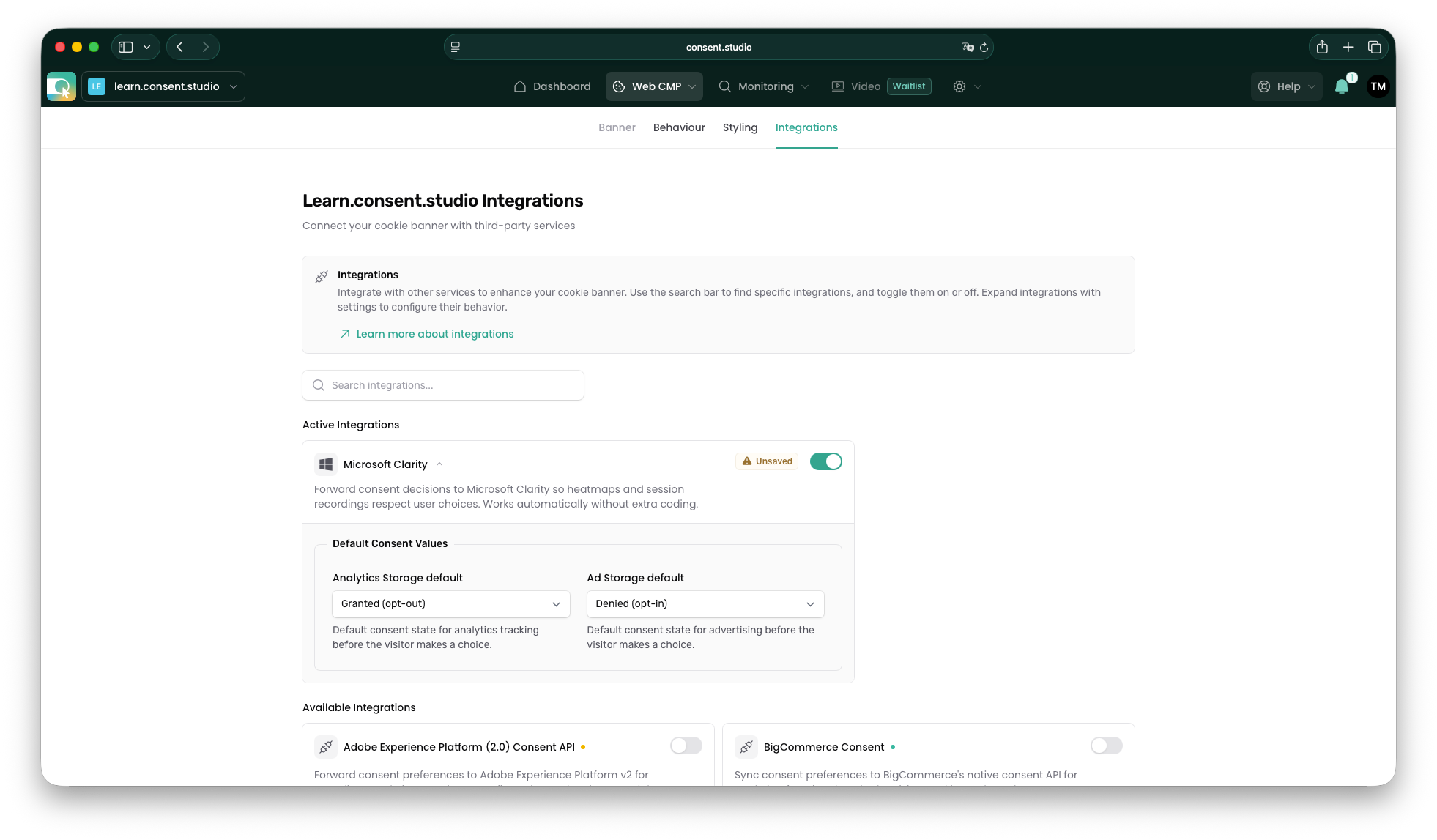The image size is (1437, 840).
Task: Collapse the Microsoft Clarity settings
Action: pos(439,464)
